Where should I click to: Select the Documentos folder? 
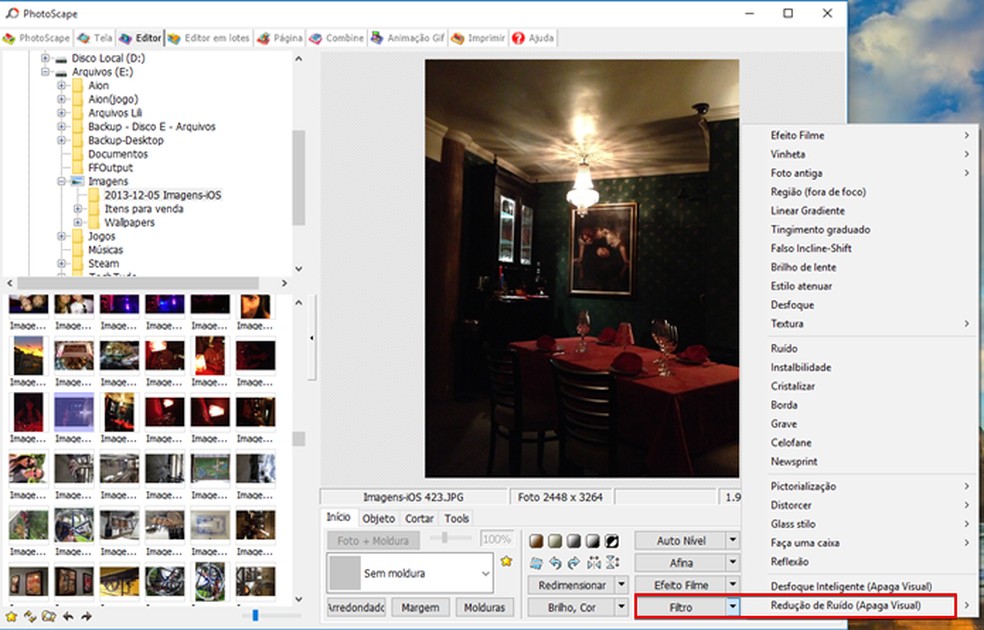pyautogui.click(x=118, y=154)
